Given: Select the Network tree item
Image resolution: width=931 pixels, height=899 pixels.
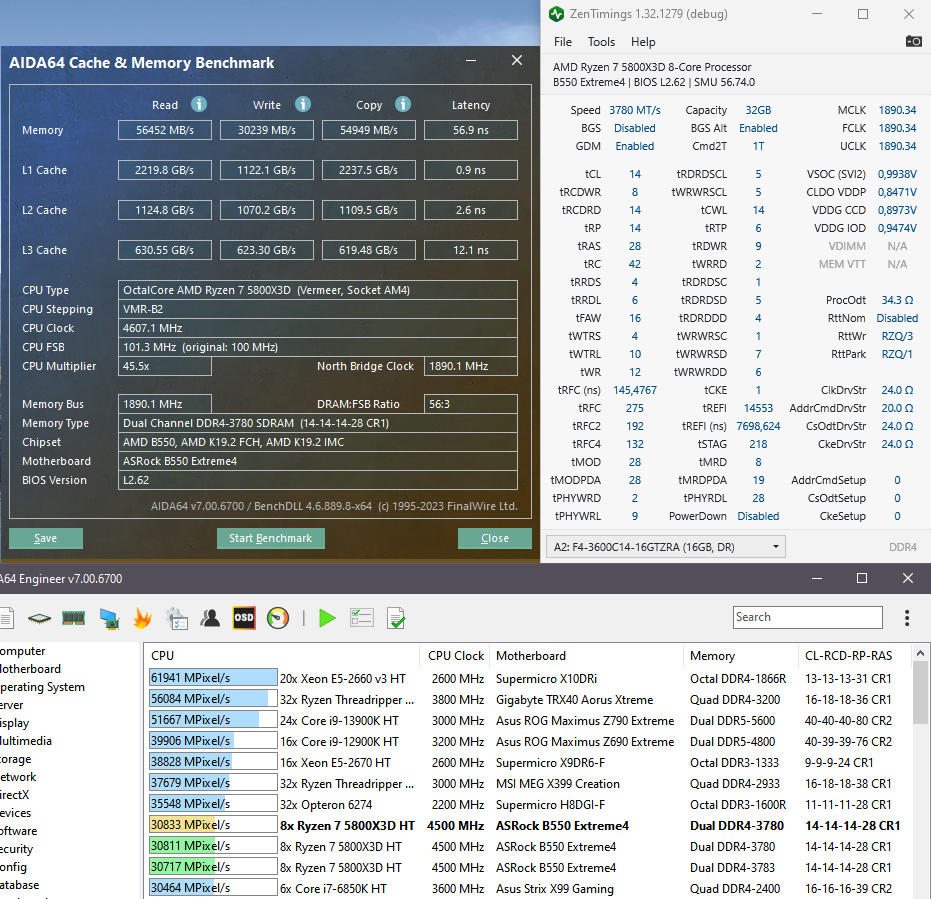Looking at the screenshot, I should point(18,777).
